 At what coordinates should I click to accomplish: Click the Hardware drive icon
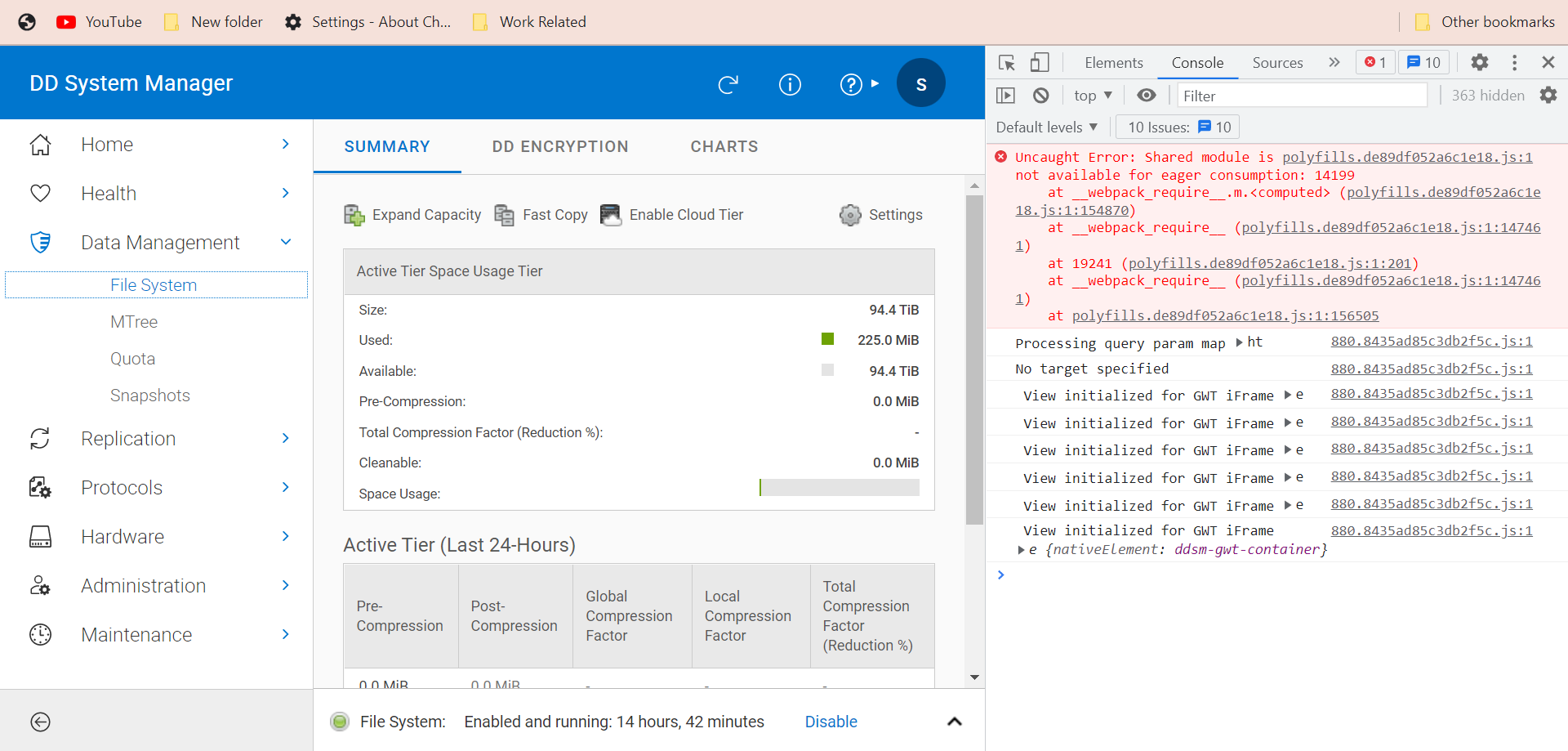(40, 537)
